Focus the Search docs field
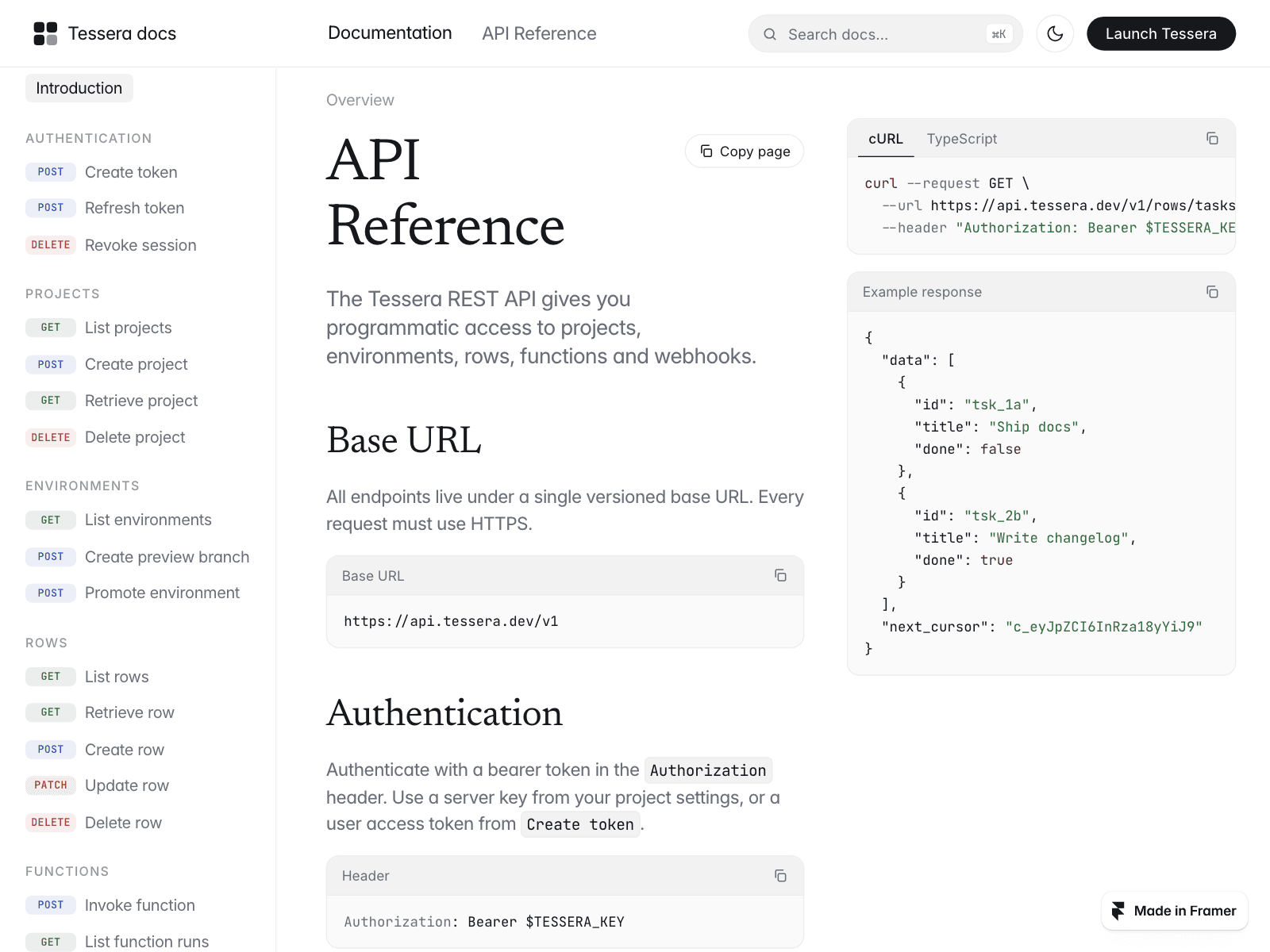 coord(885,34)
